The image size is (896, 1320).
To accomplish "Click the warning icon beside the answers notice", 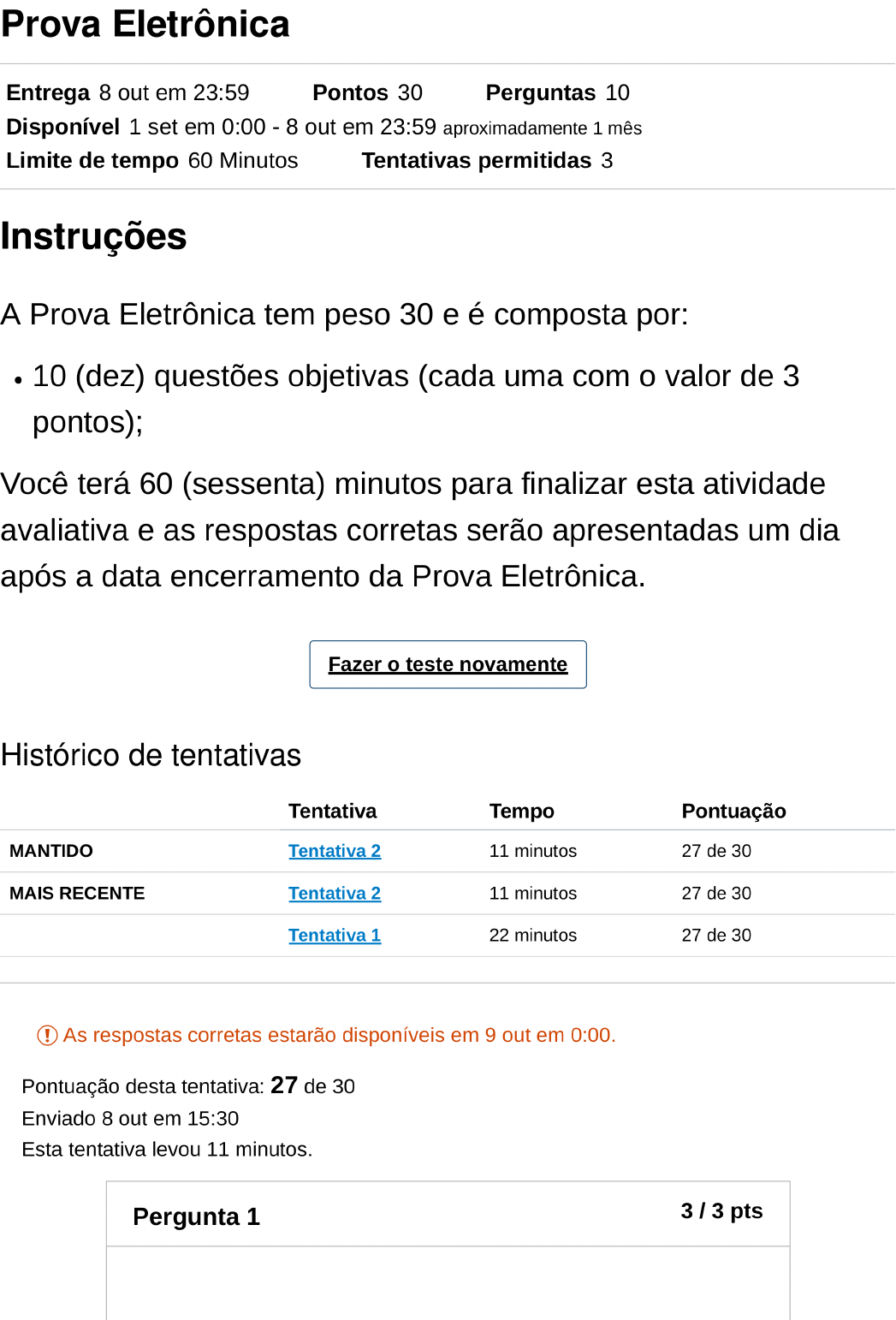I will pyautogui.click(x=47, y=1036).
